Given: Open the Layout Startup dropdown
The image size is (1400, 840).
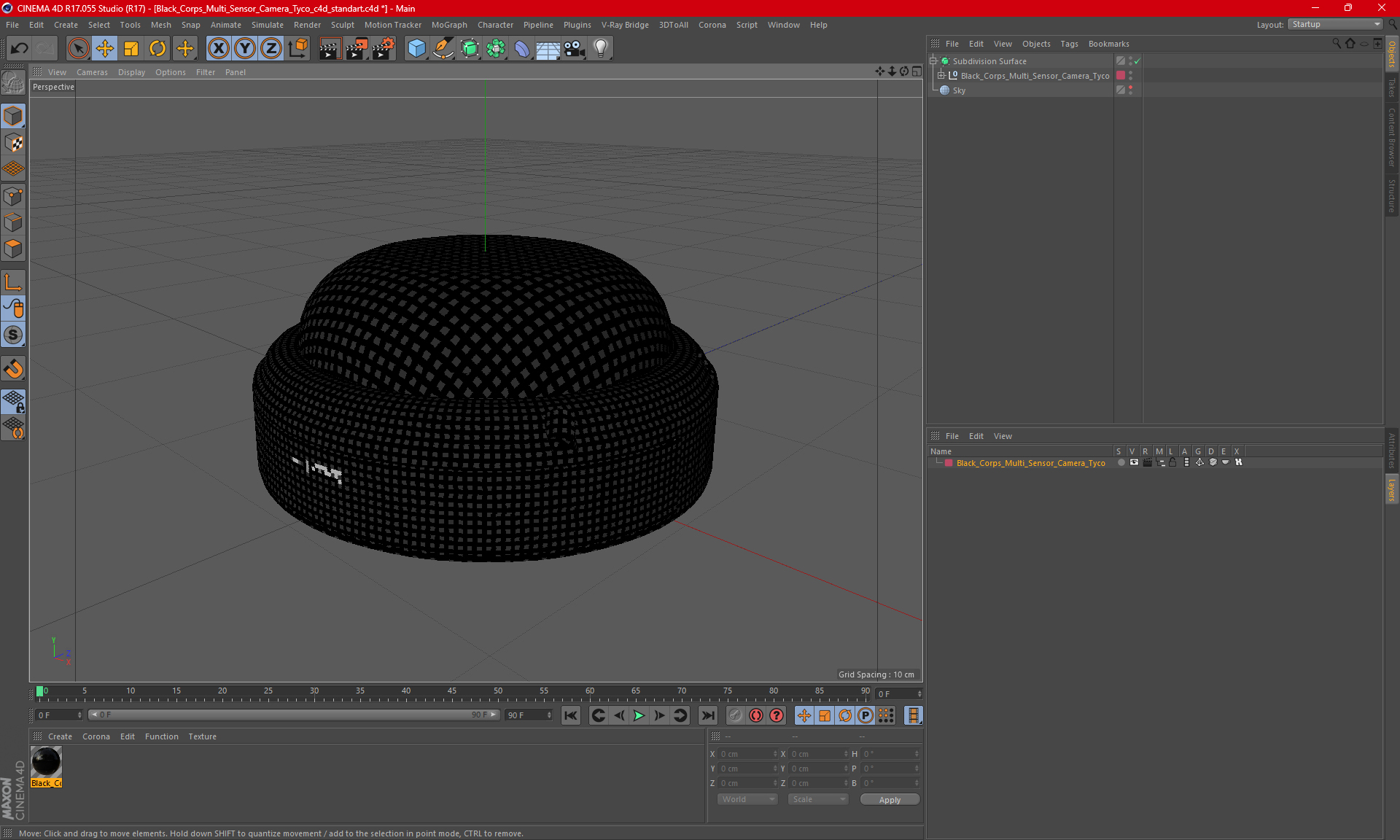Looking at the screenshot, I should (1335, 24).
